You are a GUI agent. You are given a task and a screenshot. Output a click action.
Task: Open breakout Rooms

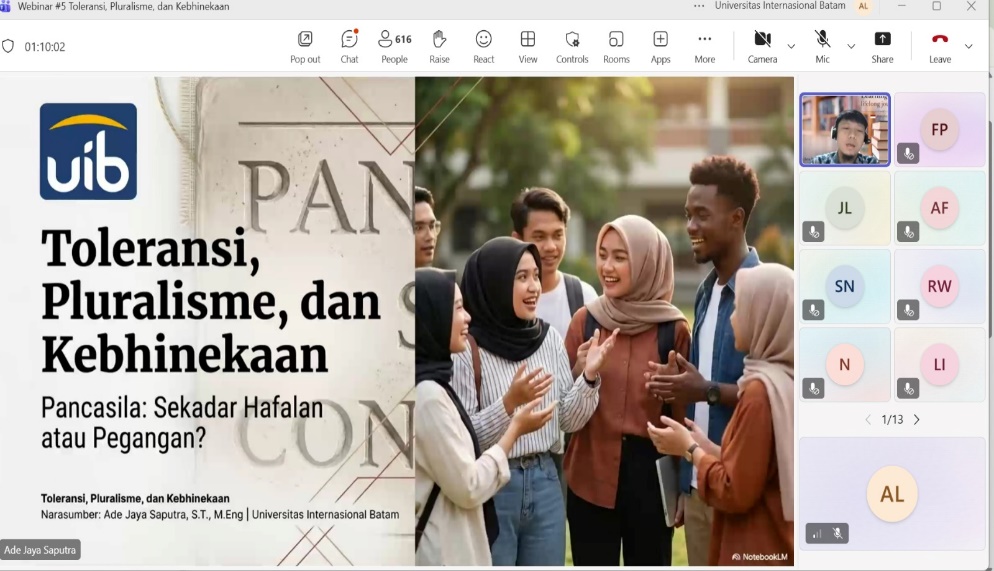click(x=616, y=46)
